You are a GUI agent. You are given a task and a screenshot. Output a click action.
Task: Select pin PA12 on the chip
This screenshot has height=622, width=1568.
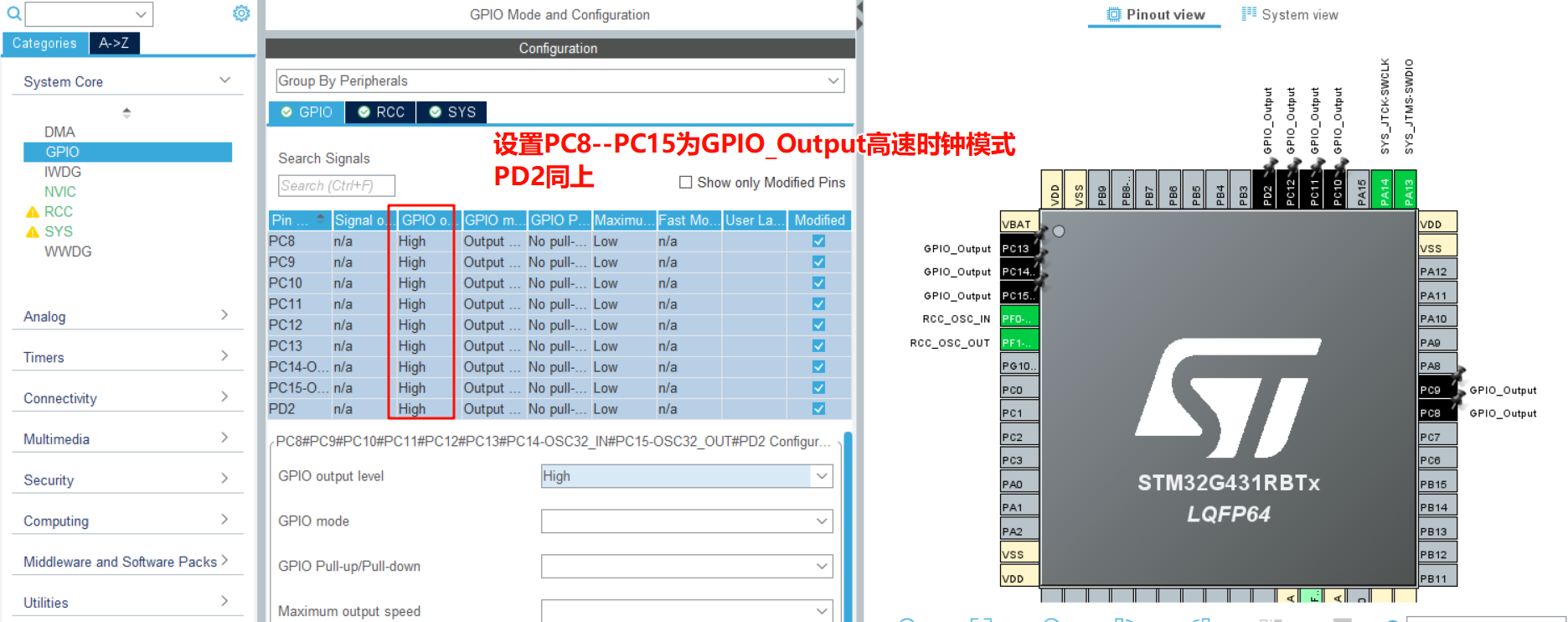(1437, 272)
